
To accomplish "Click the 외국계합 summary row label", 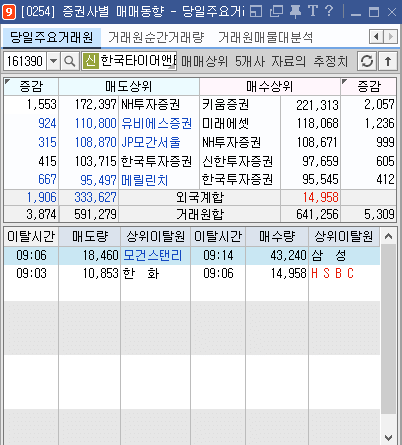I will [x=200, y=197].
